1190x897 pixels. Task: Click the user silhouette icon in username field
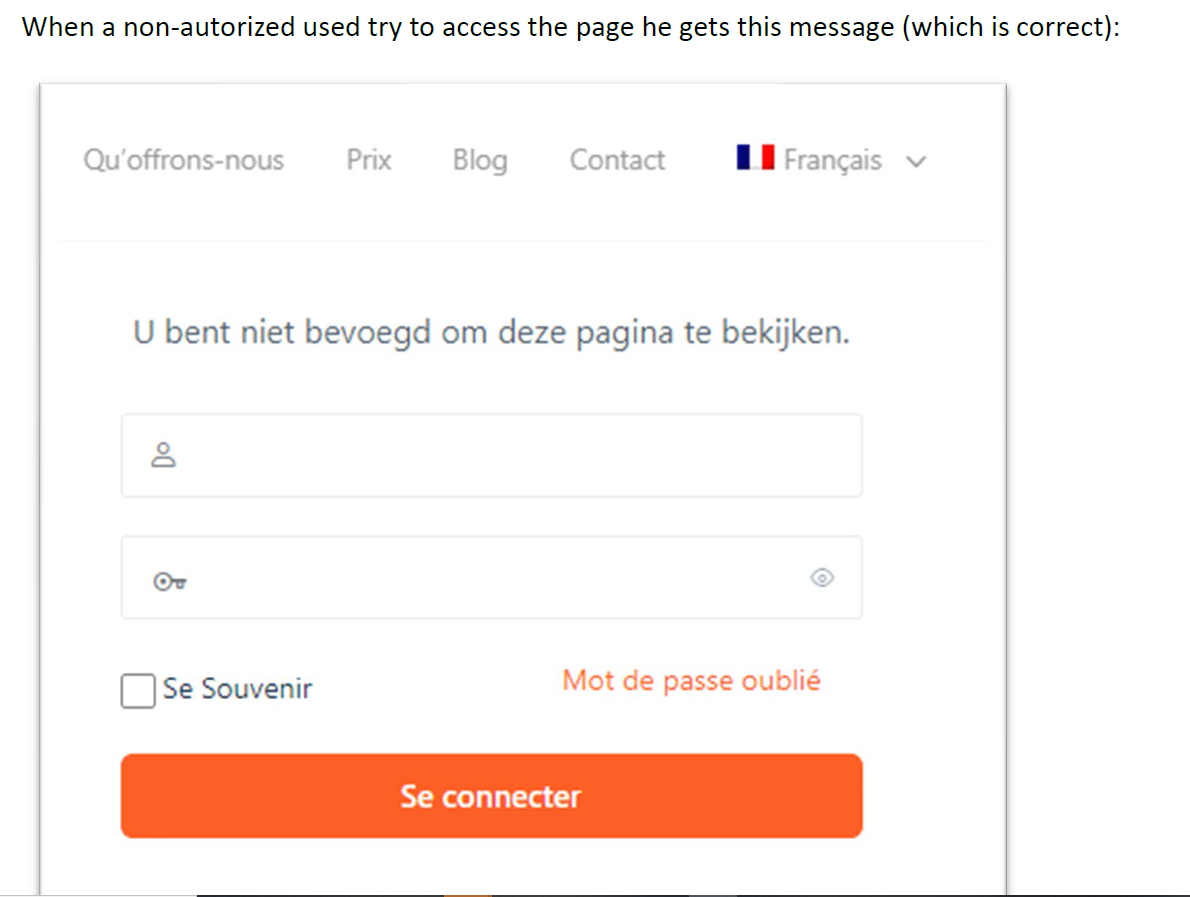click(163, 455)
